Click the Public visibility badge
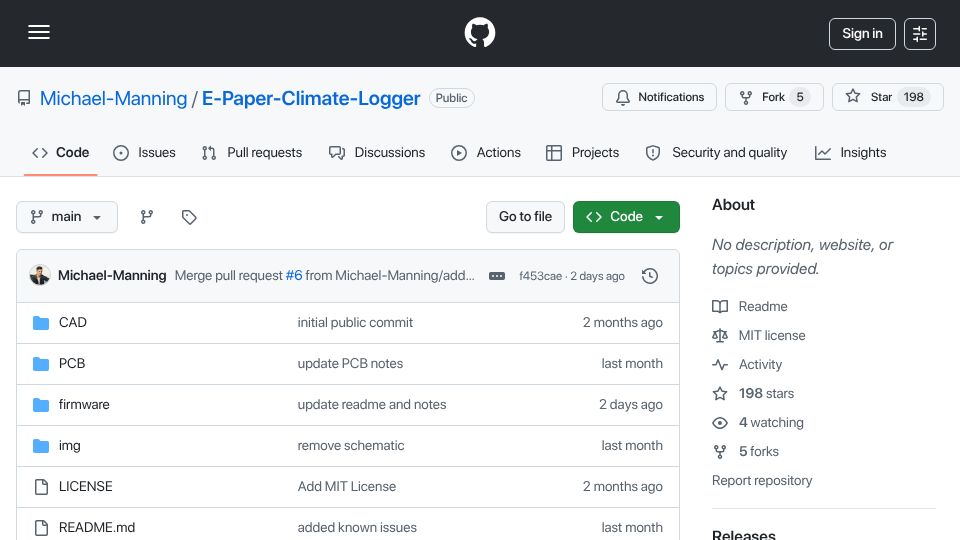This screenshot has height=540, width=960. coord(451,98)
